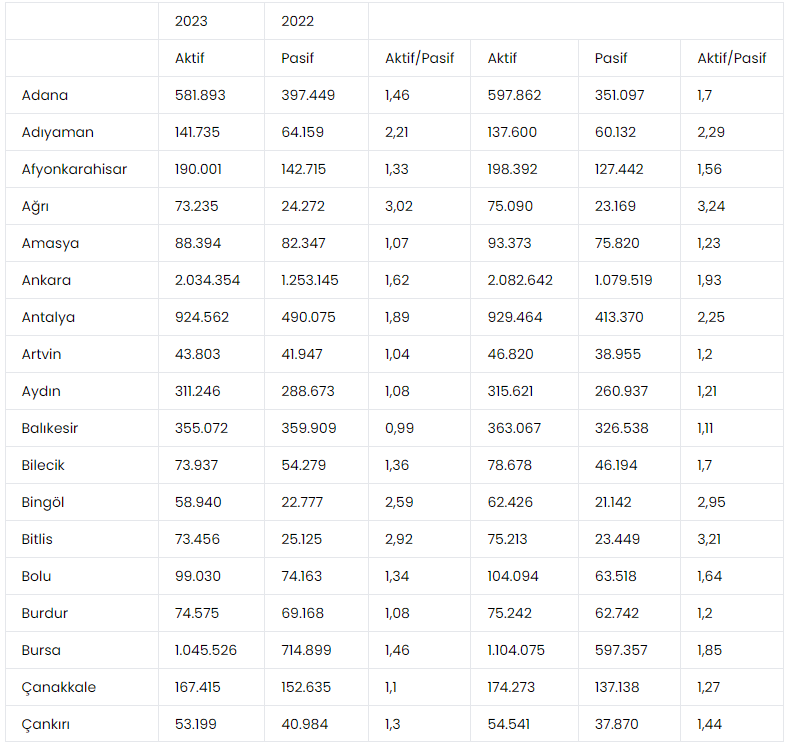
Task: Select the 2023 column header
Action: click(191, 21)
